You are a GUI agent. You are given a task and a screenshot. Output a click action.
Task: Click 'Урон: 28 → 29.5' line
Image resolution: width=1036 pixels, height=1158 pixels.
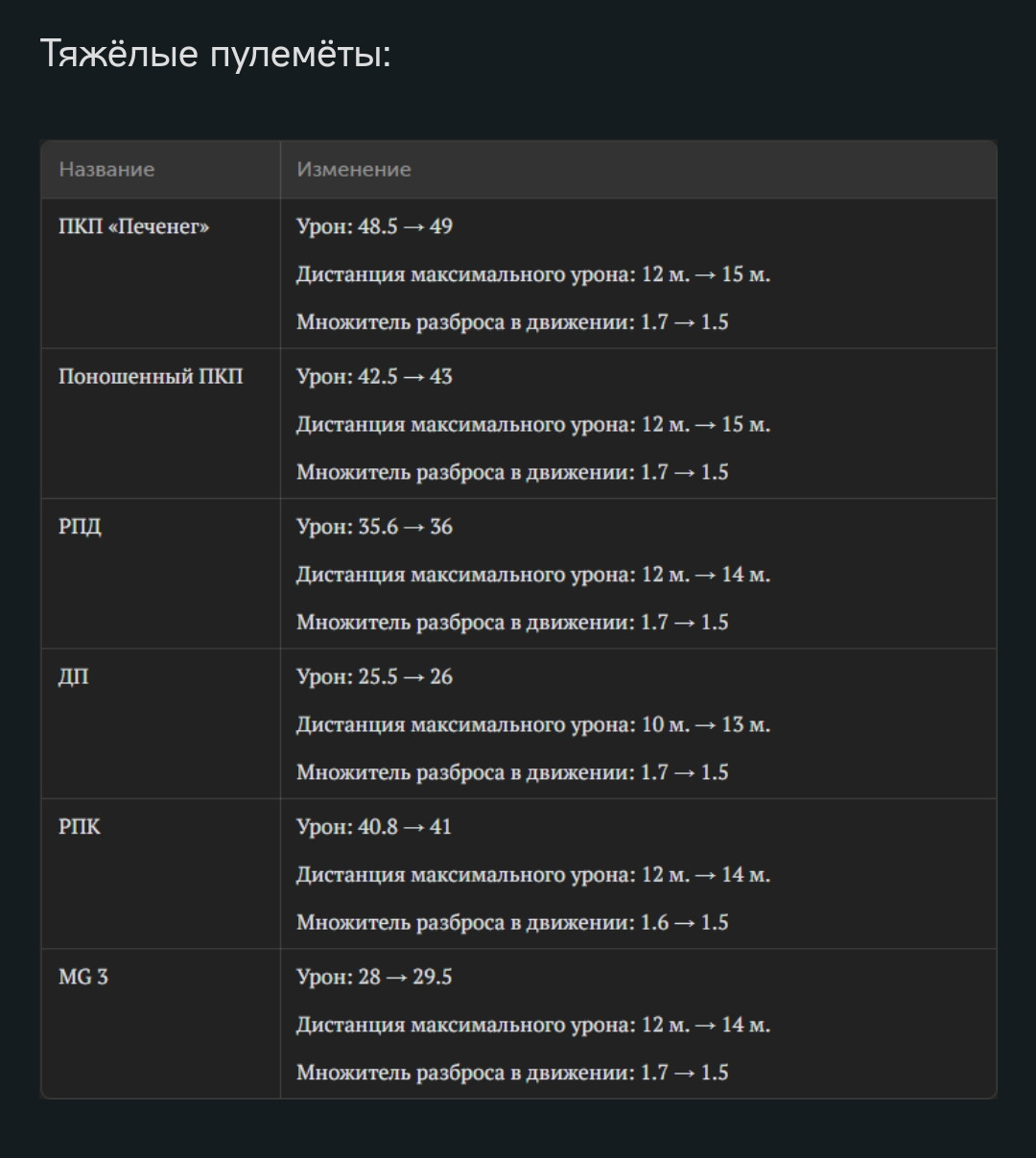[374, 977]
